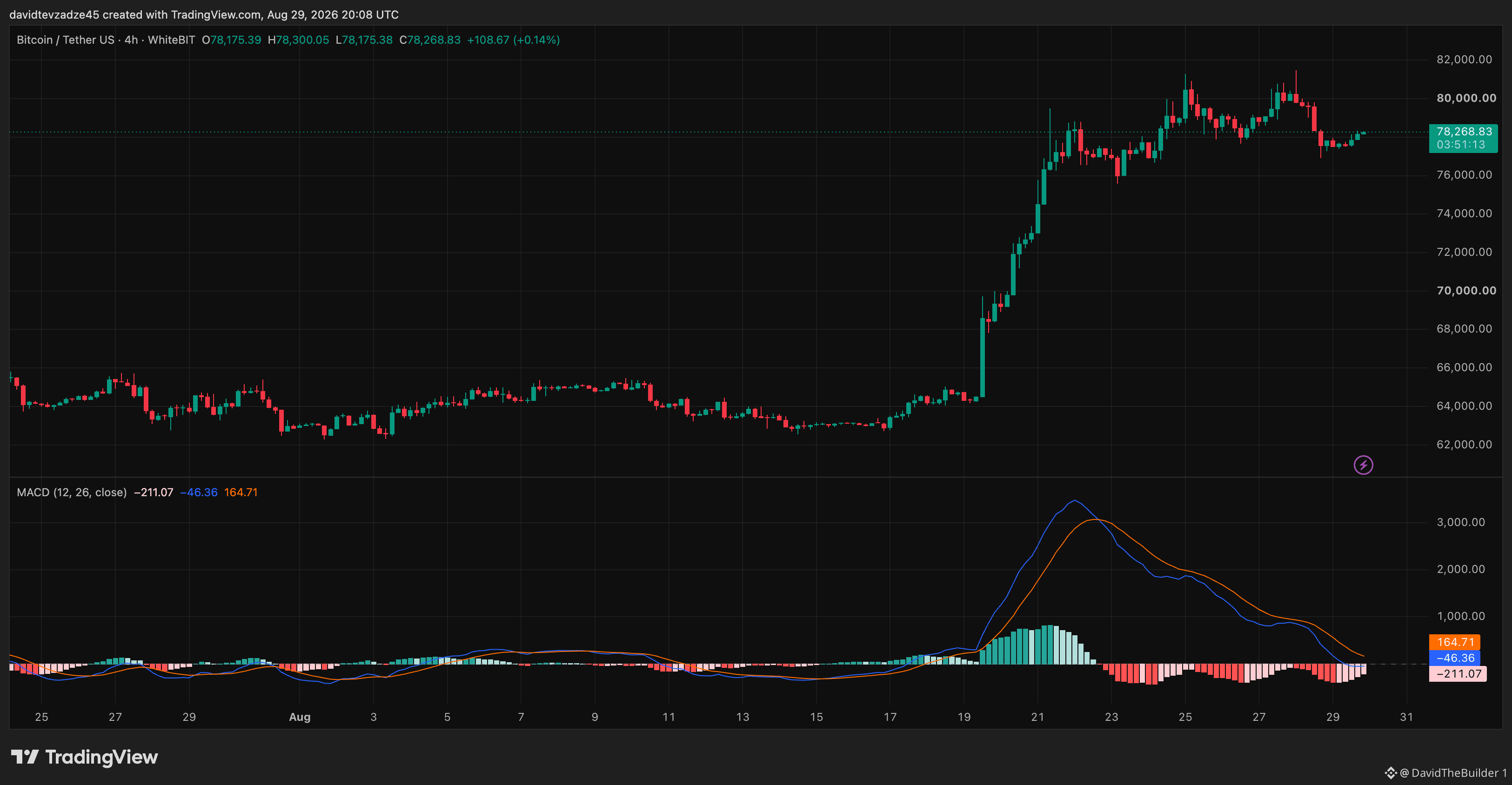The image size is (1512, 785).
Task: Click the 74,000.00 price axis label
Action: tap(1464, 213)
